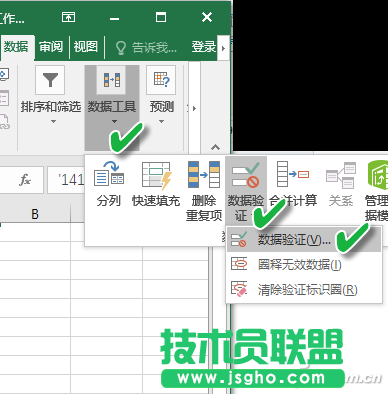The image size is (388, 394).
Task: Minimize the Excel window
Action: click(114, 18)
